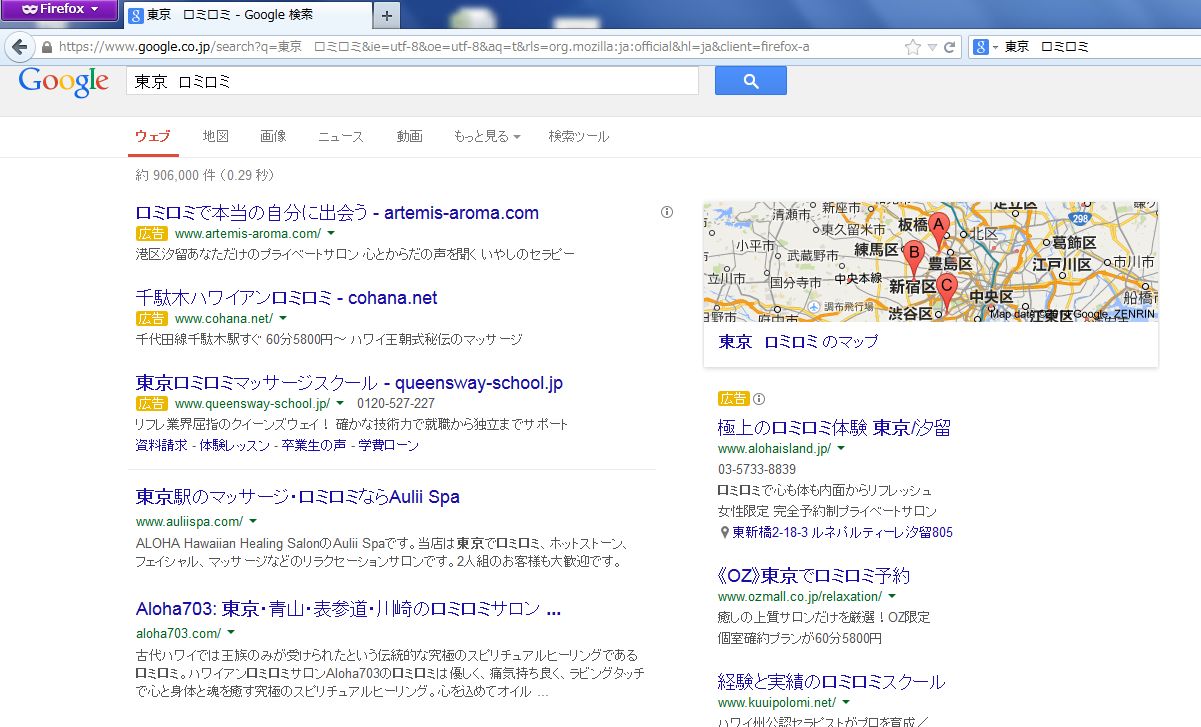Switch to the 動画 tab
Viewport: 1201px width, 727px height.
[x=409, y=136]
